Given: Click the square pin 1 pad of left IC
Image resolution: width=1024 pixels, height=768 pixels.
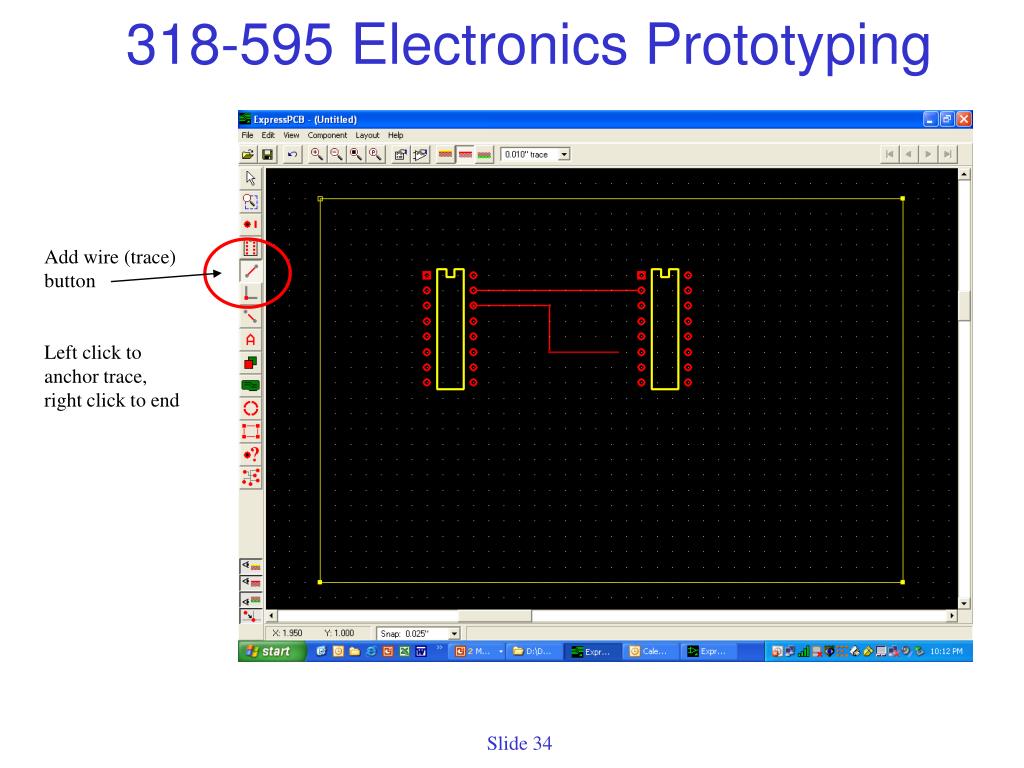Looking at the screenshot, I should pos(427,276).
